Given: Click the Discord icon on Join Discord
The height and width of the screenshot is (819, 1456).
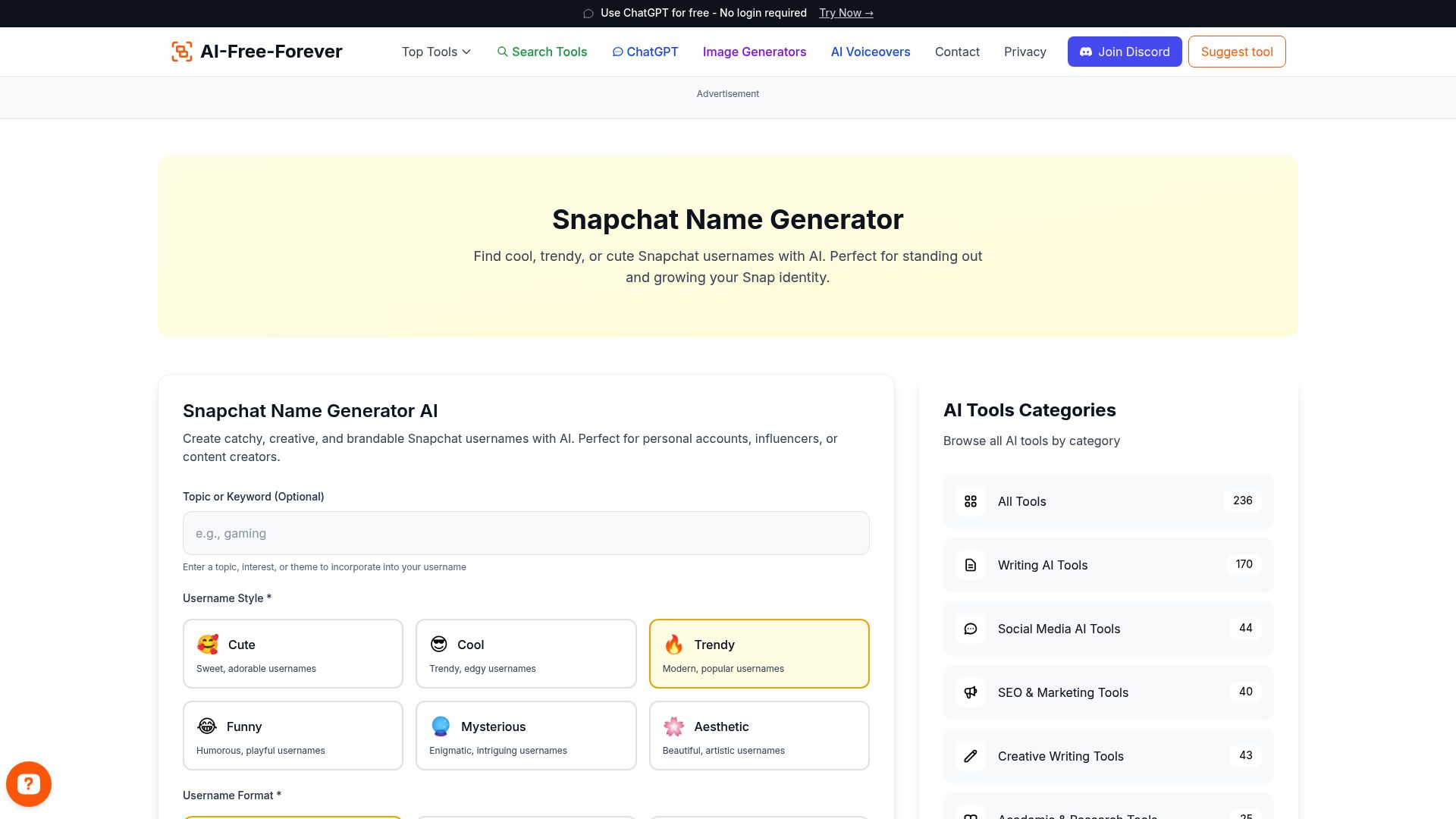Looking at the screenshot, I should [1085, 52].
